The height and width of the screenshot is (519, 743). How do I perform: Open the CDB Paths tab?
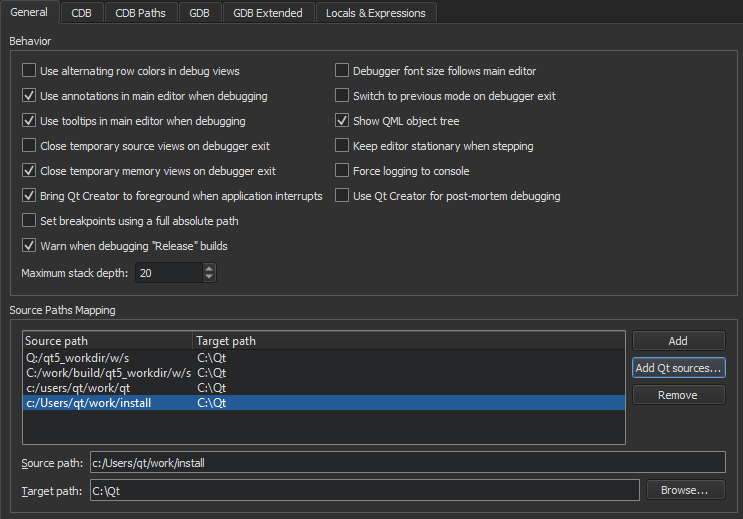[140, 13]
